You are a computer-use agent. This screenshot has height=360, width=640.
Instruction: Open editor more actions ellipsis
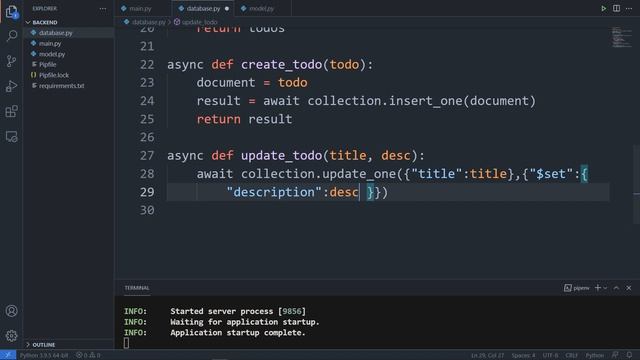point(629,9)
